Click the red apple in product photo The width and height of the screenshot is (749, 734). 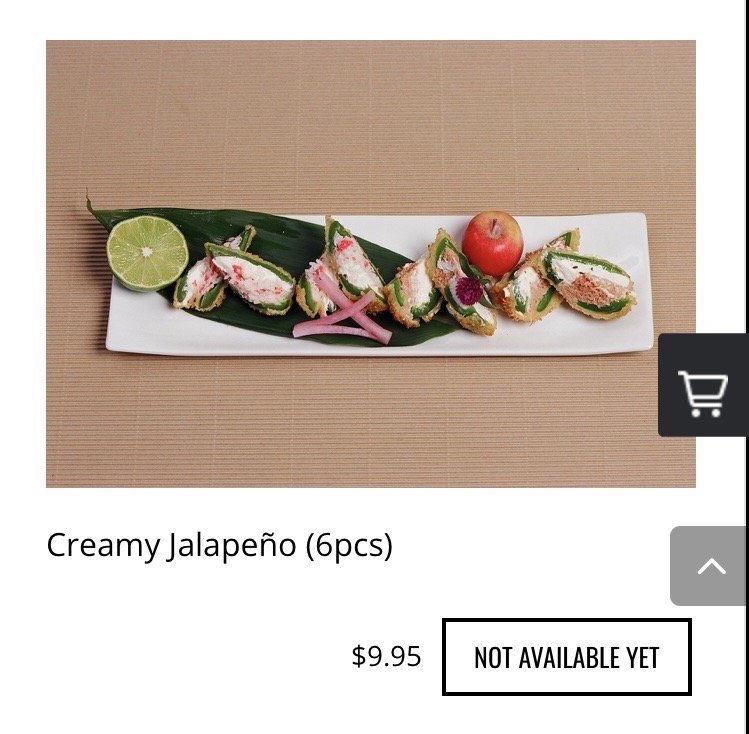pyautogui.click(x=492, y=244)
